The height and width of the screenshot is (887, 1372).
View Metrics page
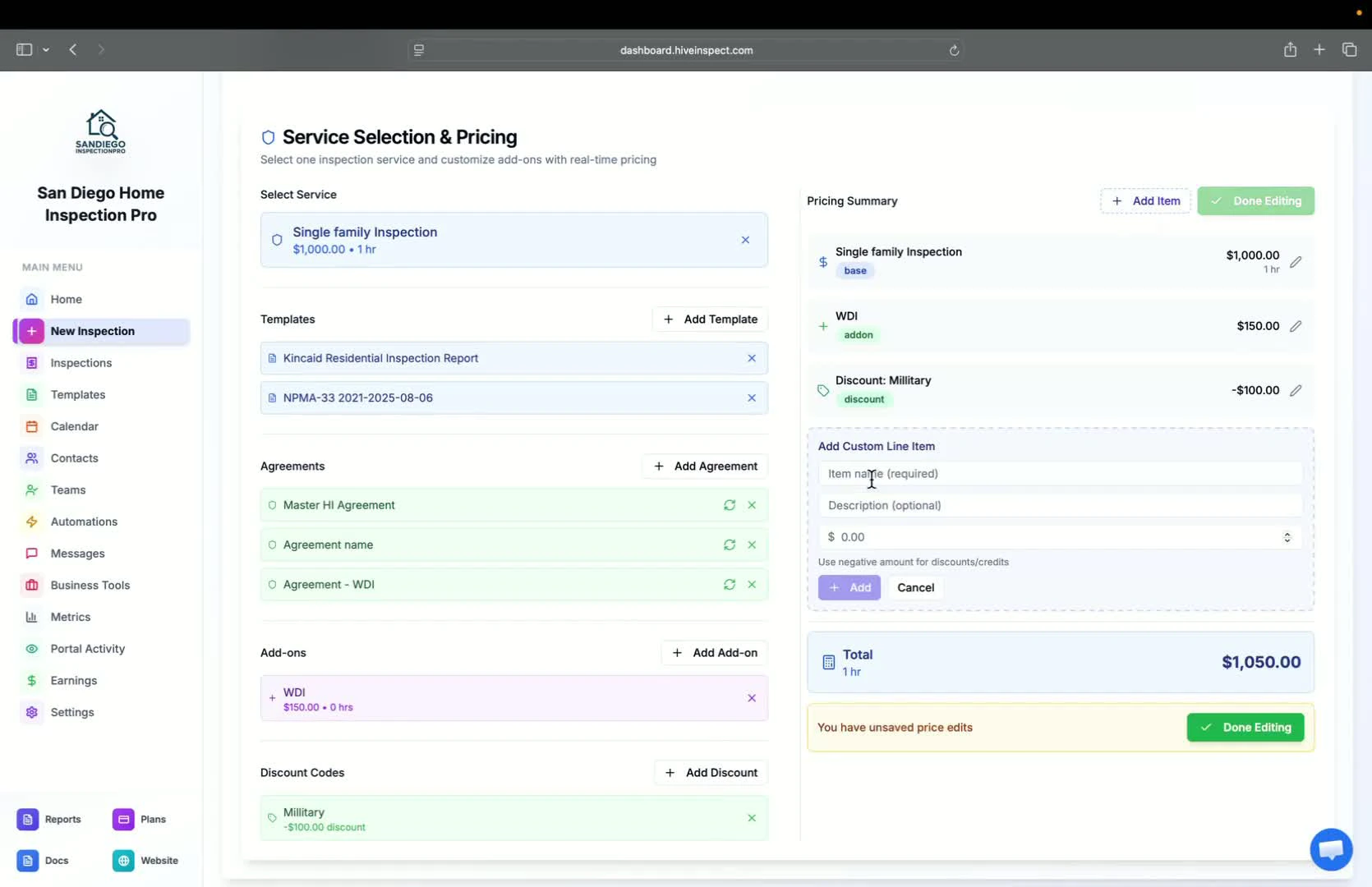click(70, 617)
